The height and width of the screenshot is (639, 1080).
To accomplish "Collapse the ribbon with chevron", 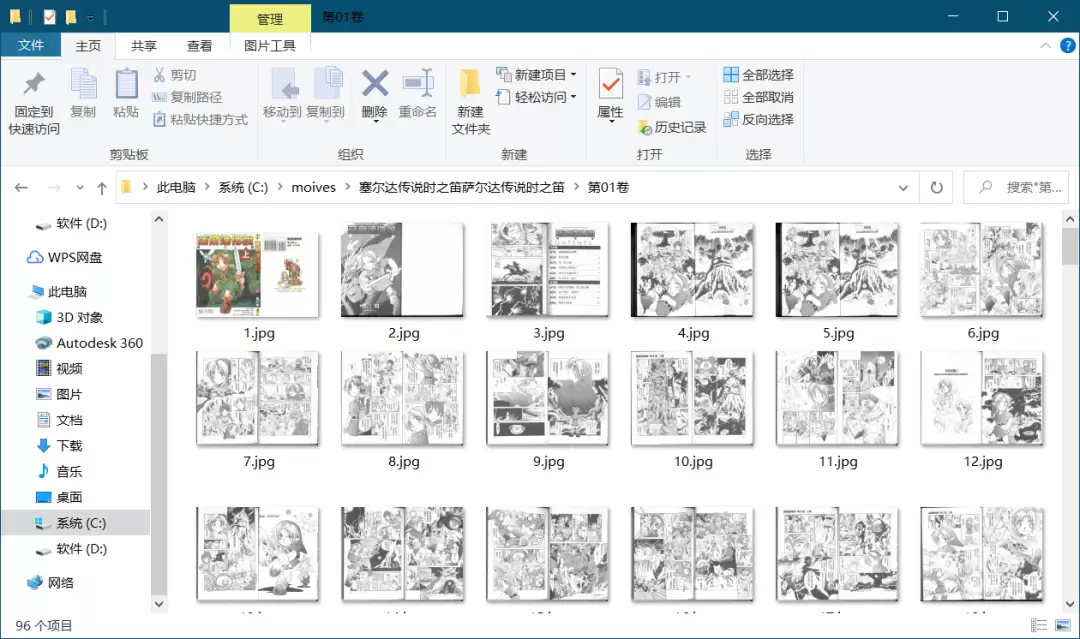I will 1046,45.
